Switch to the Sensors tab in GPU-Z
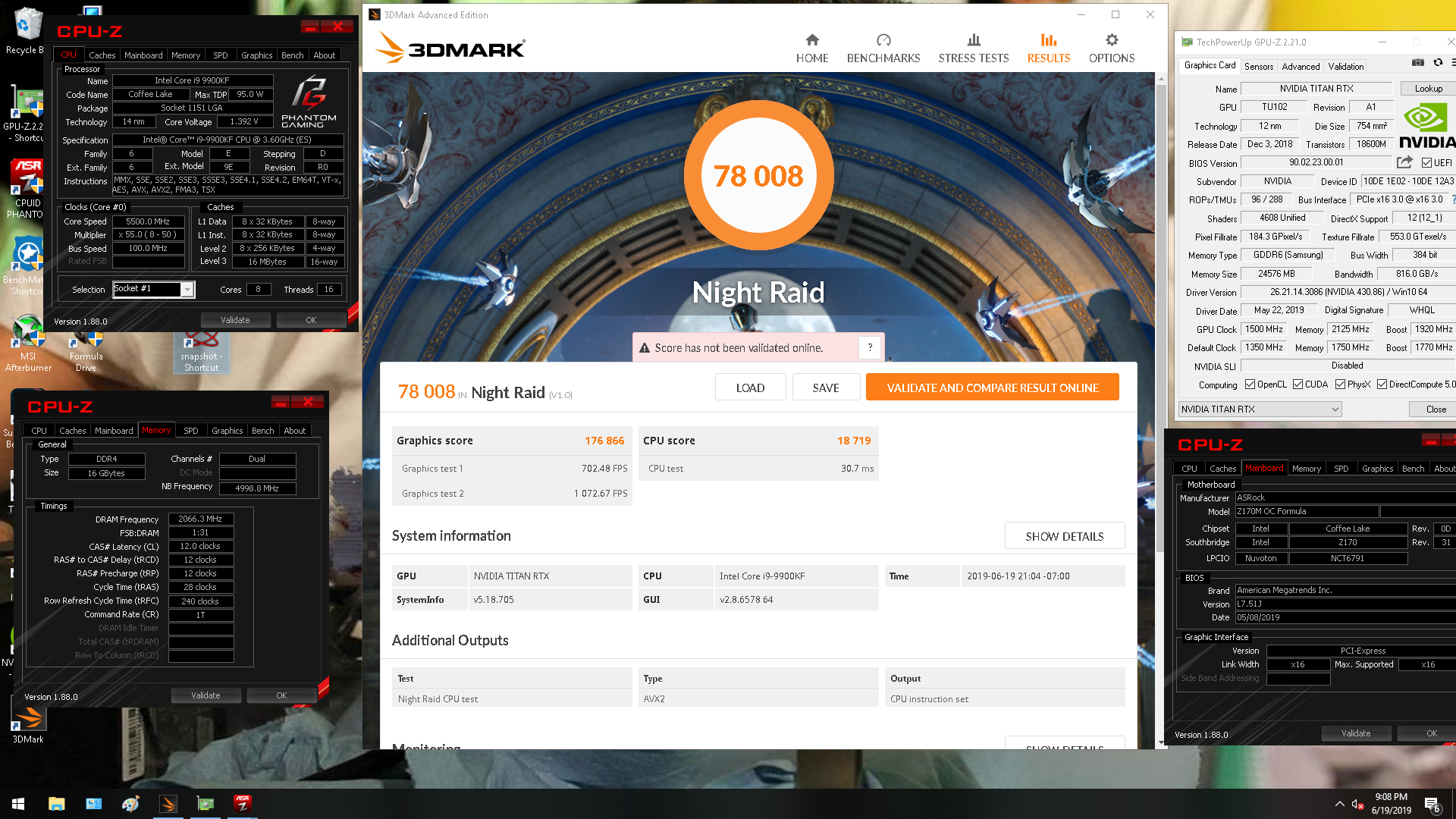 (x=1259, y=67)
